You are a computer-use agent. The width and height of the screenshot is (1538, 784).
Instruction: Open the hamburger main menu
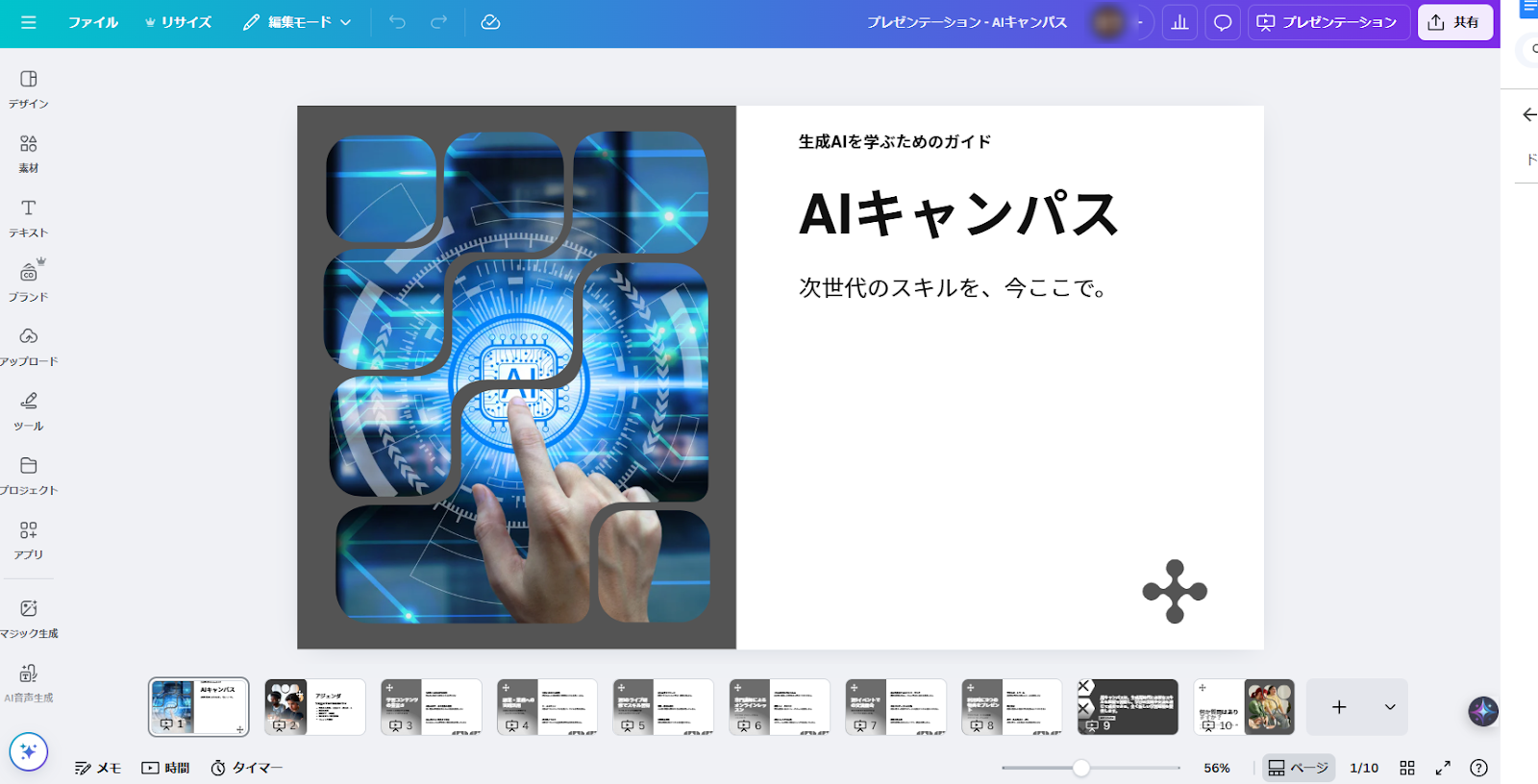(29, 22)
